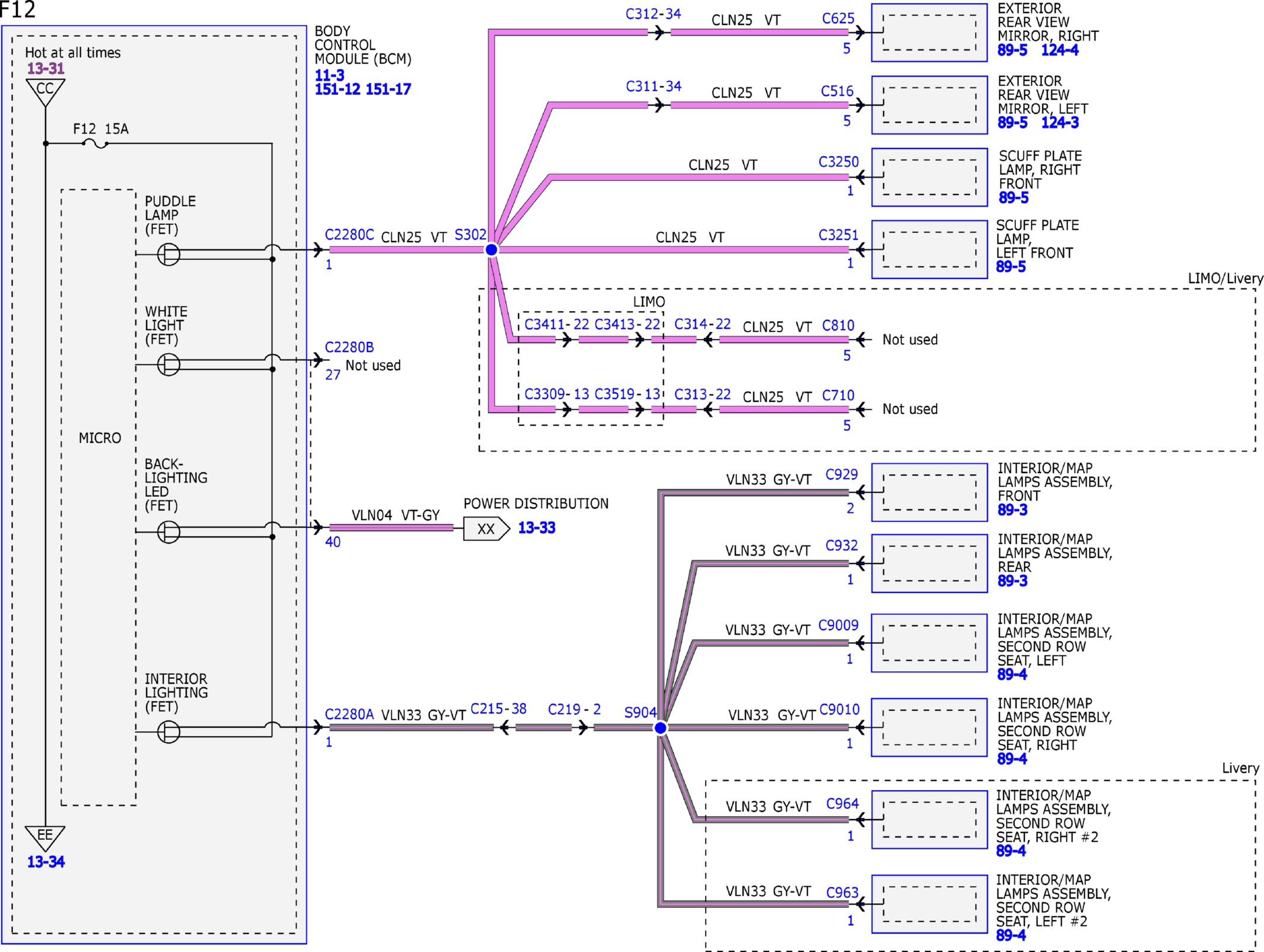This screenshot has width=1264, height=952.
Task: Click the XX power distribution arrow
Action: [486, 529]
